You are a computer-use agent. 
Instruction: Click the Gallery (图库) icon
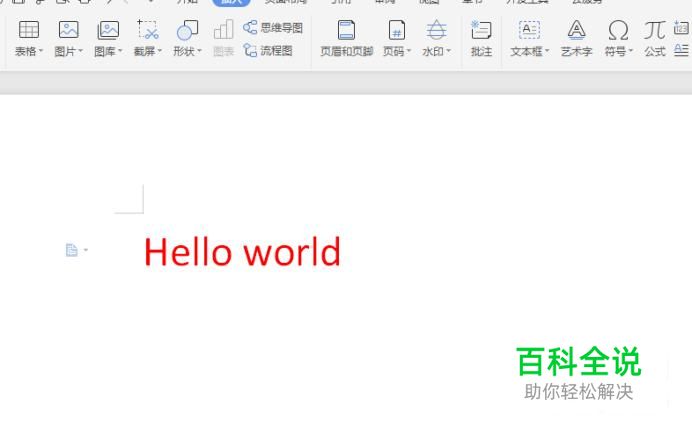tap(108, 30)
